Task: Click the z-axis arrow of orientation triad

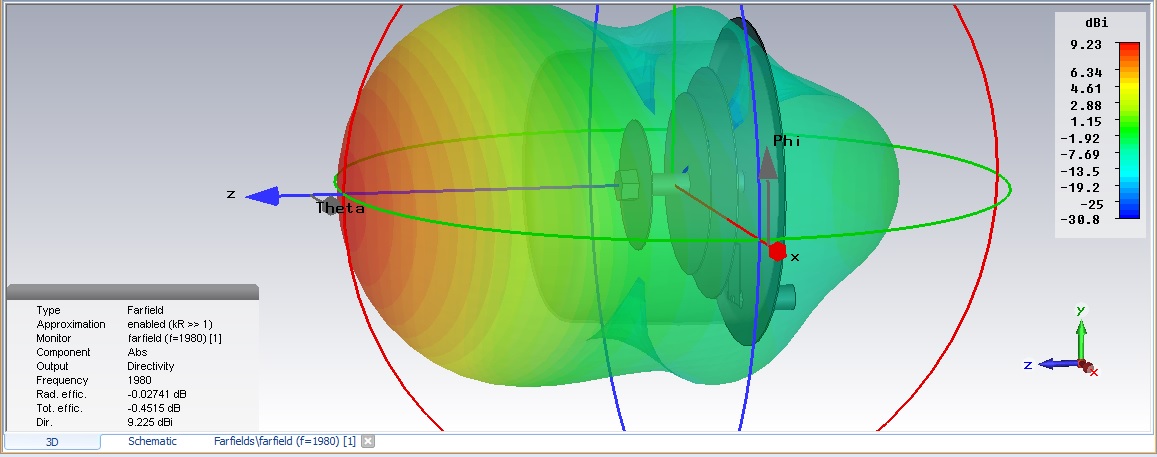Action: pyautogui.click(x=1057, y=364)
